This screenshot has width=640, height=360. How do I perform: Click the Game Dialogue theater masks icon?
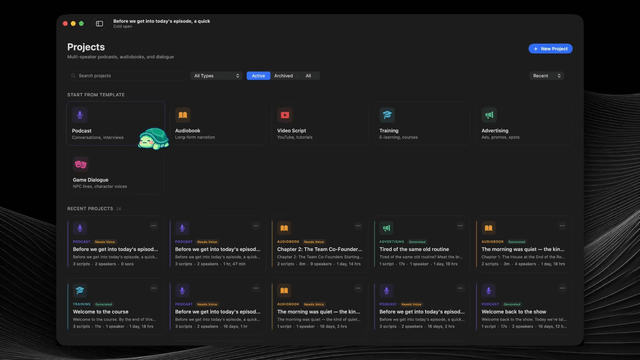pos(80,164)
